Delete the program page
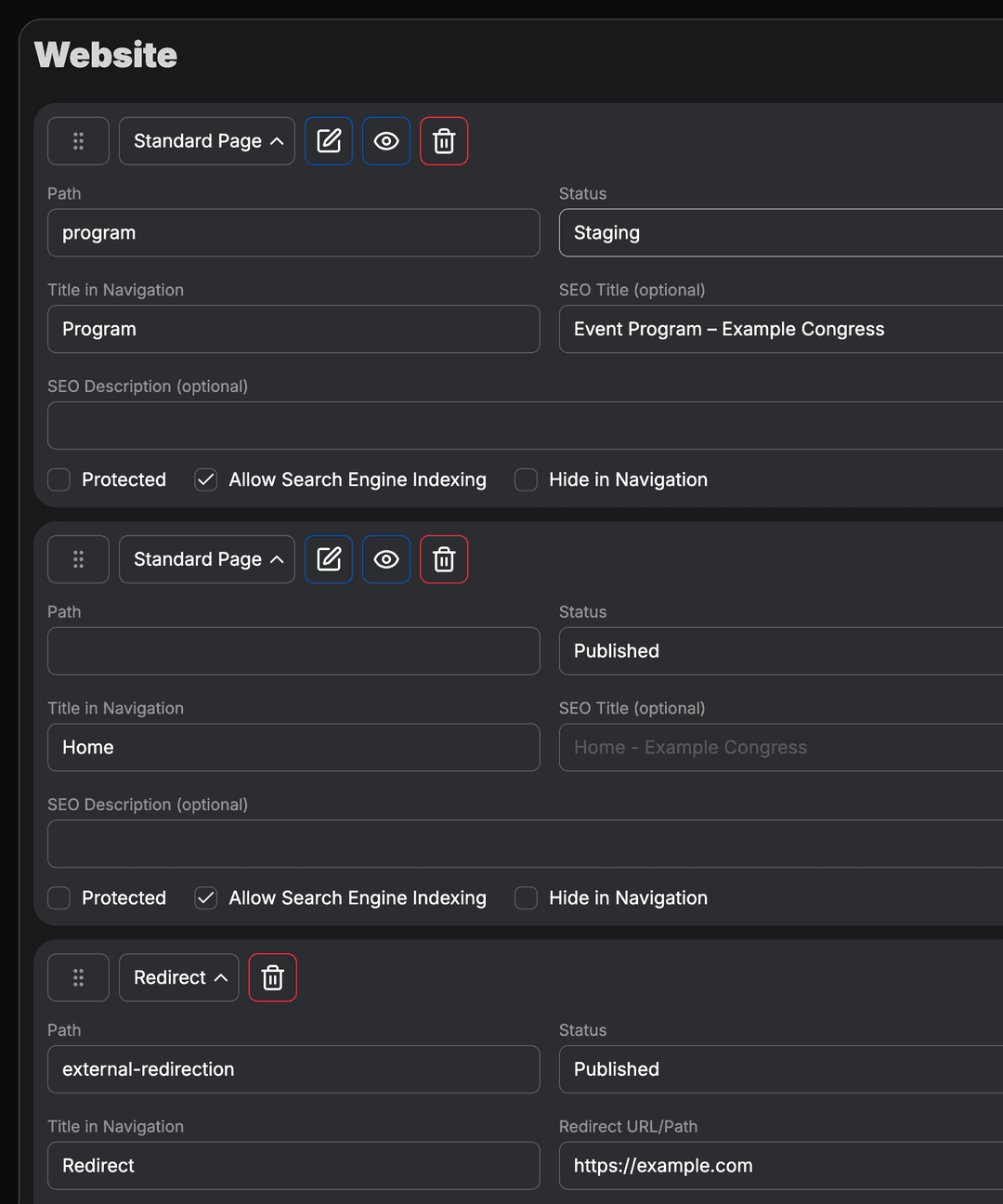This screenshot has height=1204, width=1003. (x=444, y=141)
